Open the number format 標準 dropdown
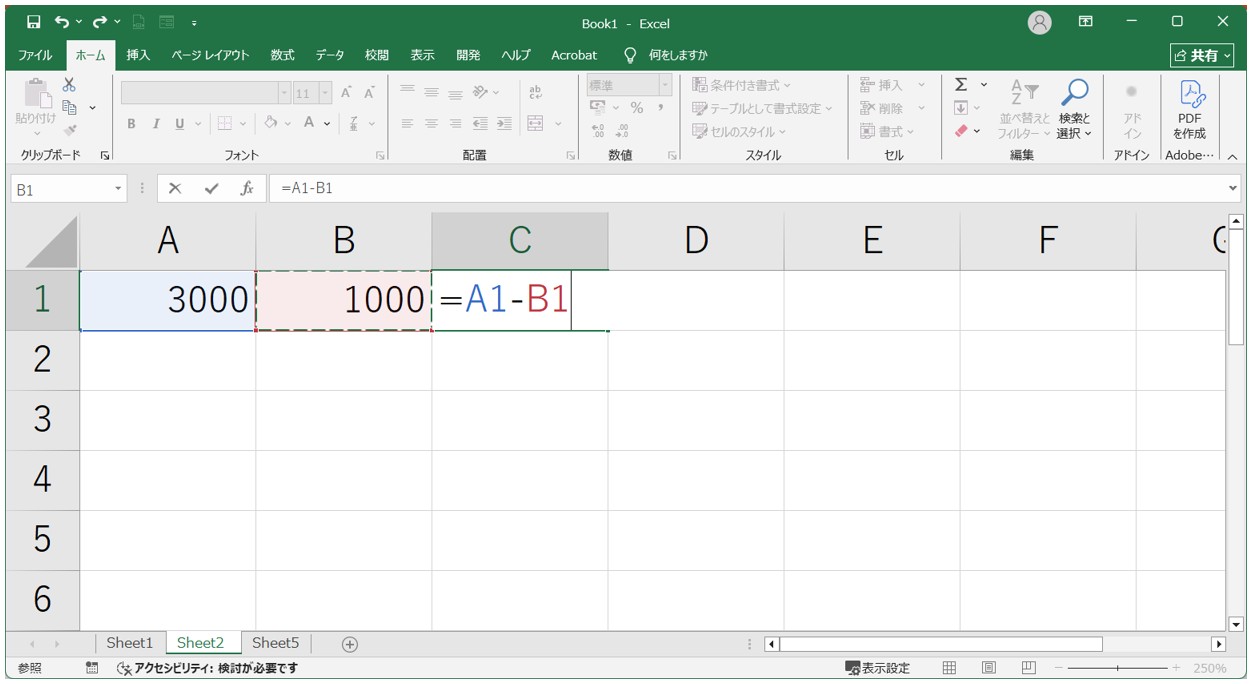 (666, 86)
